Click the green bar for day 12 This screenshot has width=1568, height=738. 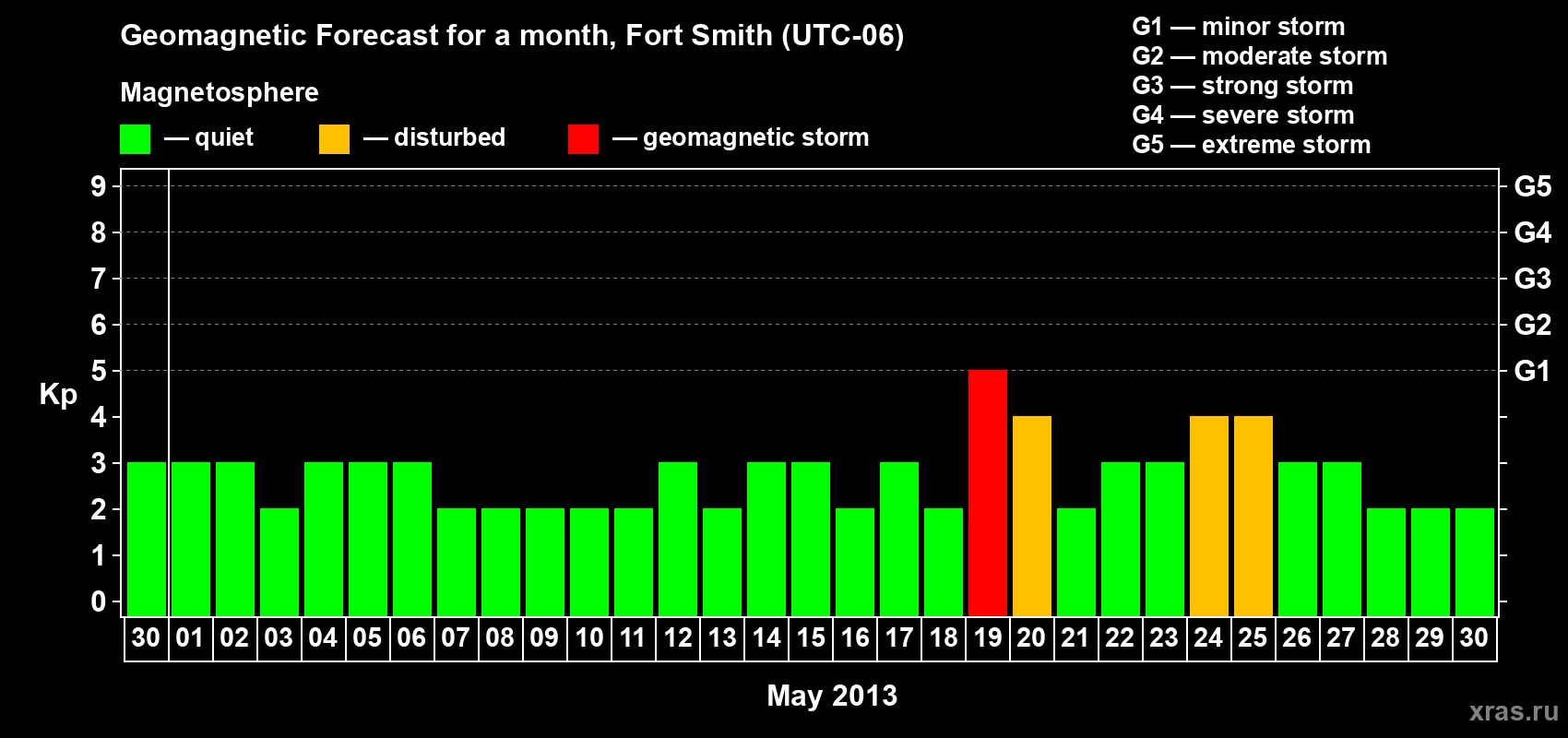pyautogui.click(x=678, y=539)
